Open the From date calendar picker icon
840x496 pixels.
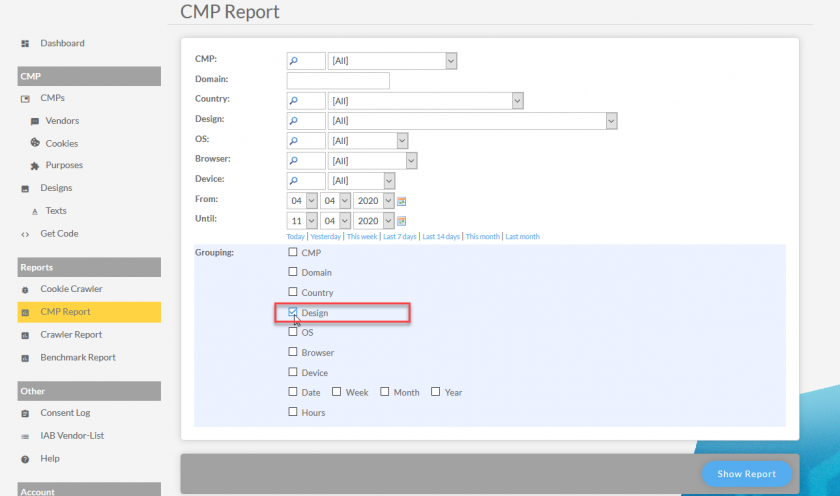click(x=401, y=201)
